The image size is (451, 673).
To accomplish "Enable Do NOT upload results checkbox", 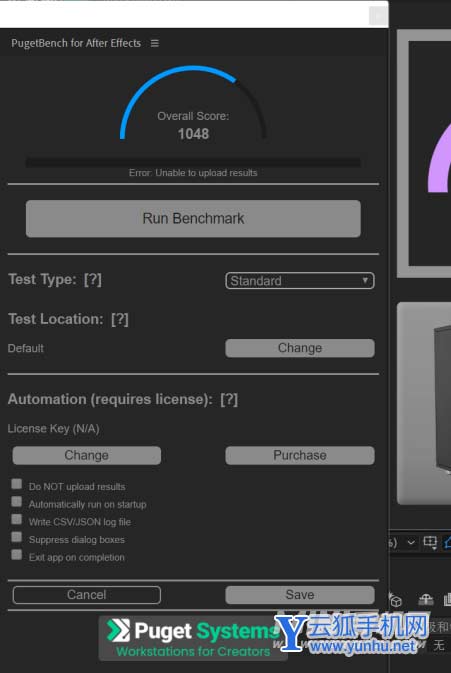I will coord(17,484).
